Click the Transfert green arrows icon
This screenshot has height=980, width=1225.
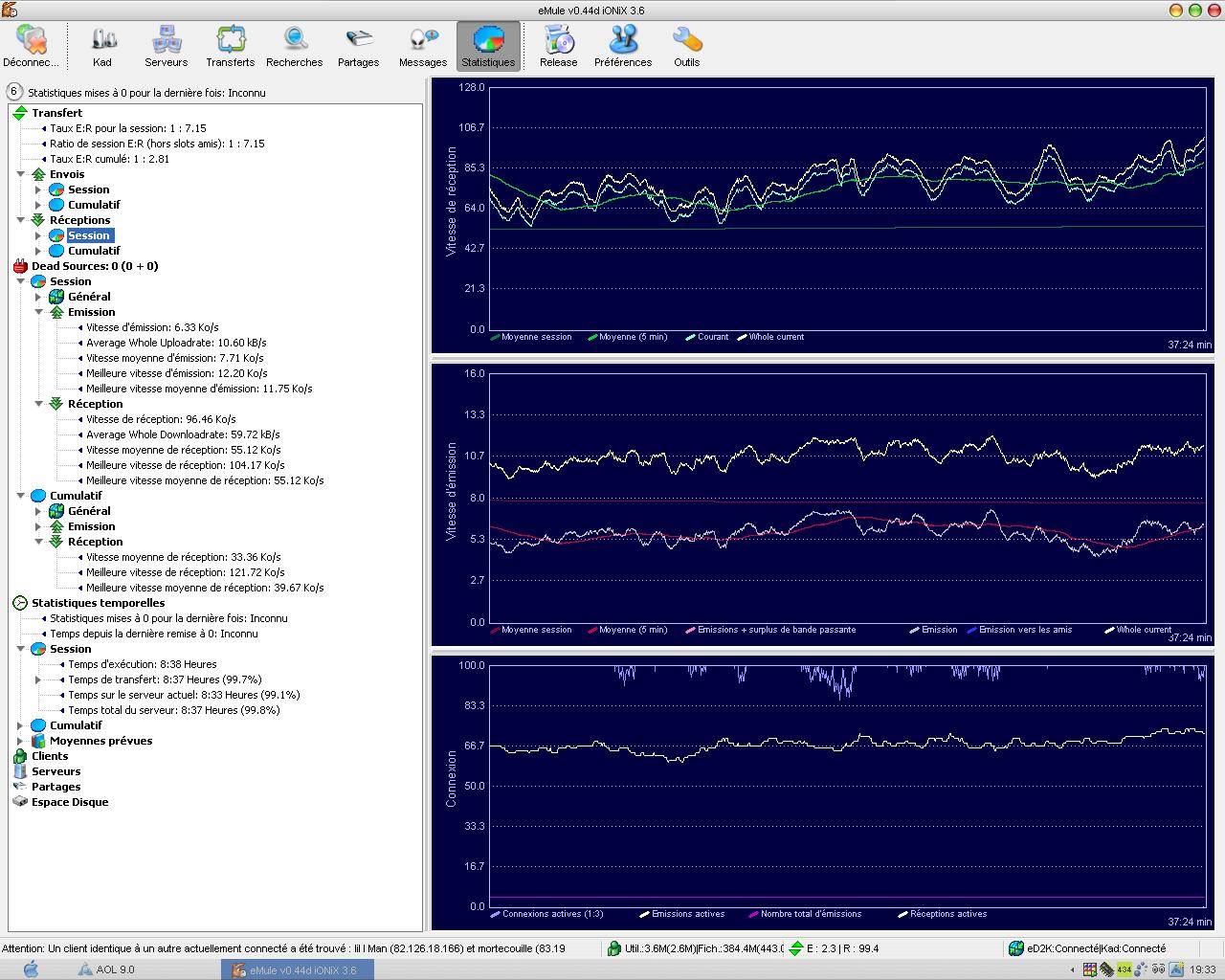(21, 113)
